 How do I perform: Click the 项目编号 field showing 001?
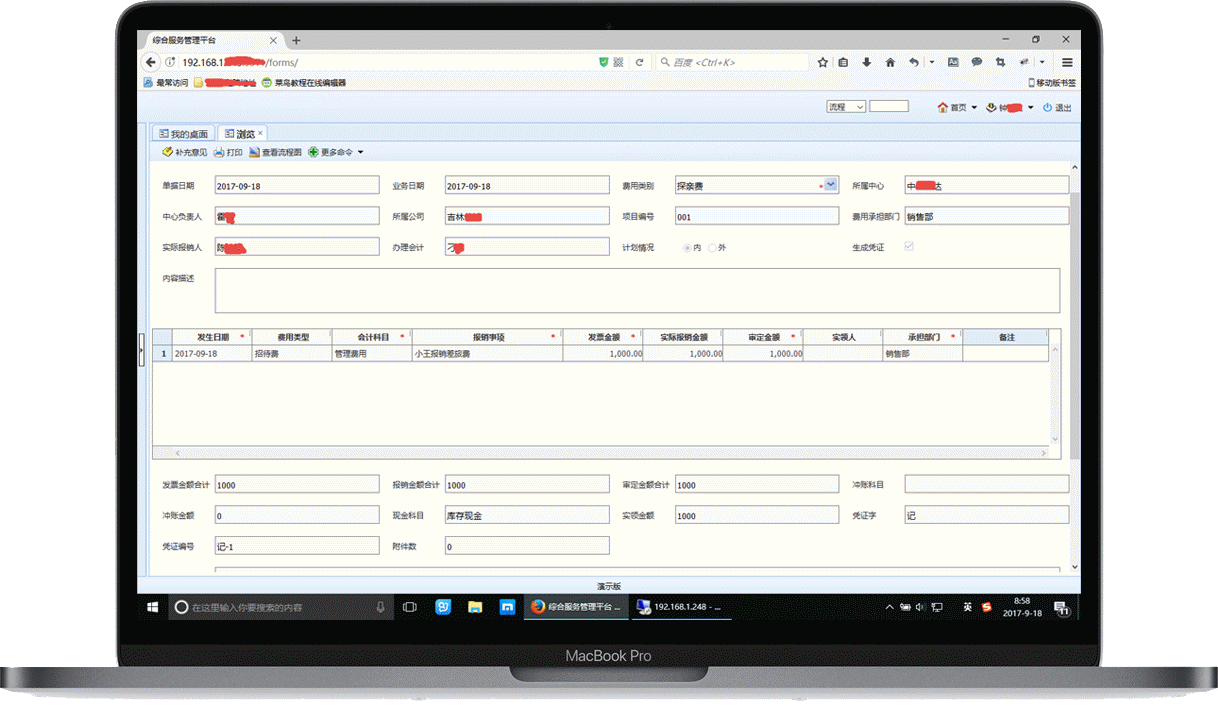point(757,216)
